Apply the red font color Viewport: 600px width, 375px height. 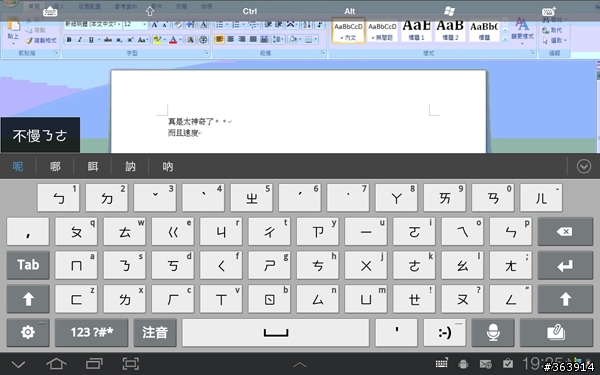coord(173,40)
